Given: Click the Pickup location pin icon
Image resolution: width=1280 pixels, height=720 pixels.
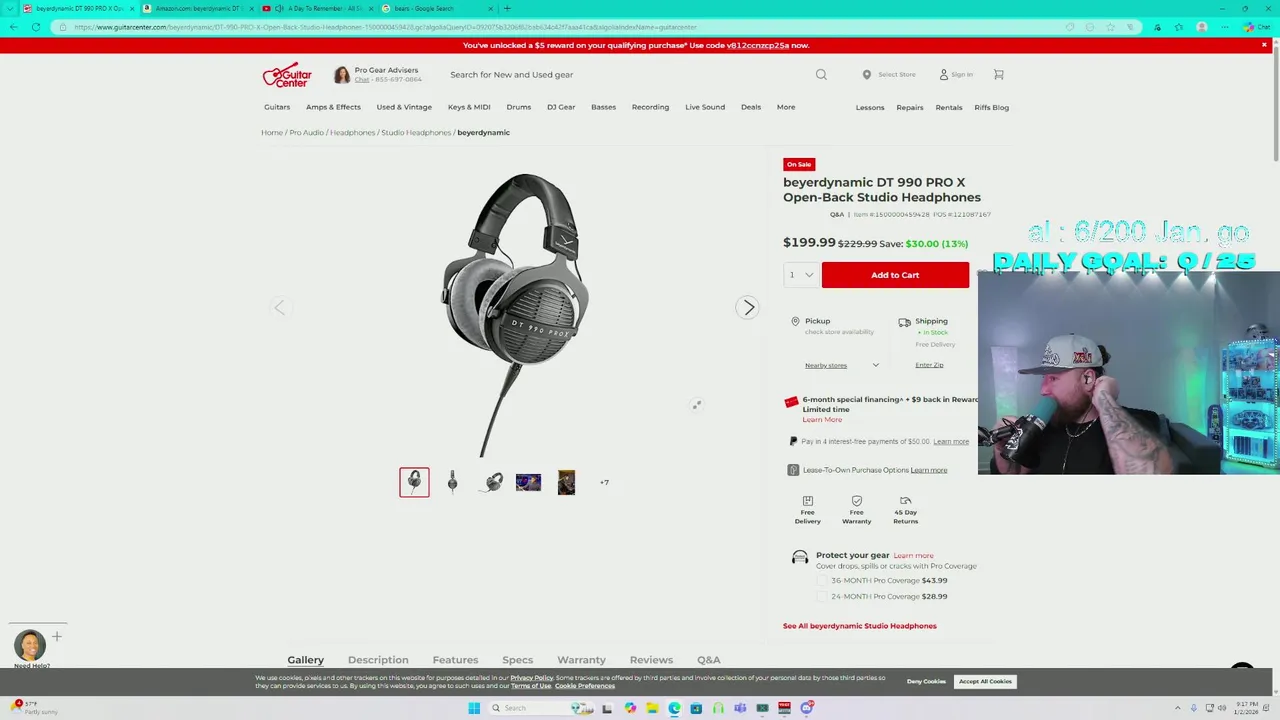Looking at the screenshot, I should click(x=795, y=322).
